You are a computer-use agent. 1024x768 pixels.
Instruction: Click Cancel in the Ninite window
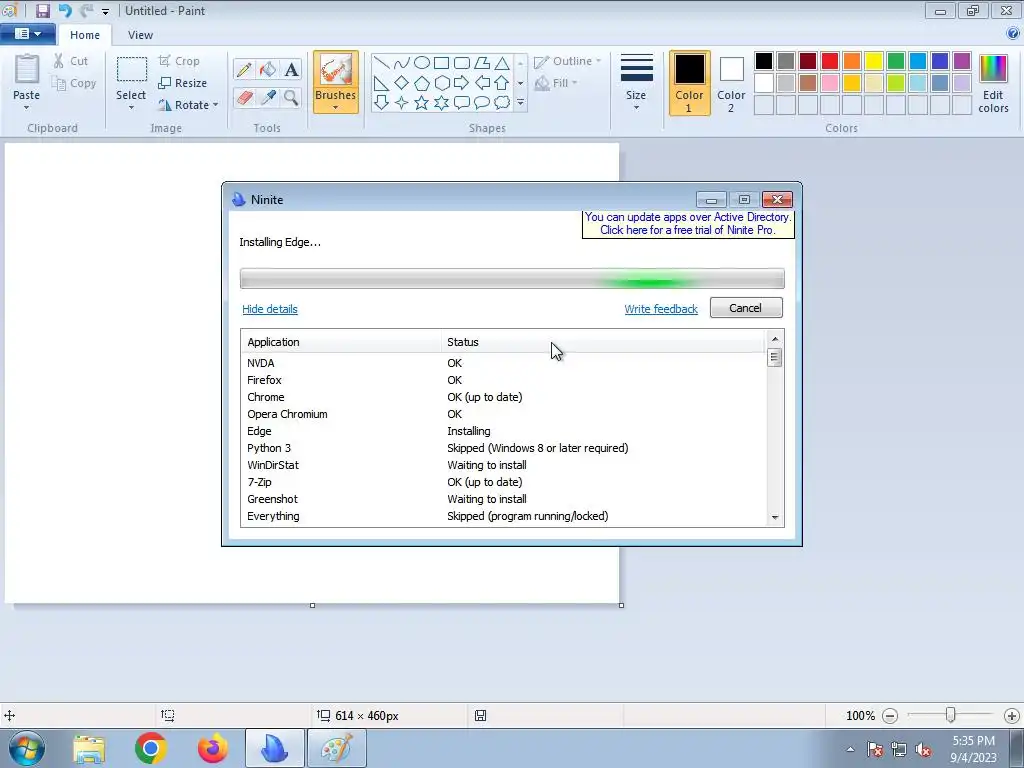(746, 308)
